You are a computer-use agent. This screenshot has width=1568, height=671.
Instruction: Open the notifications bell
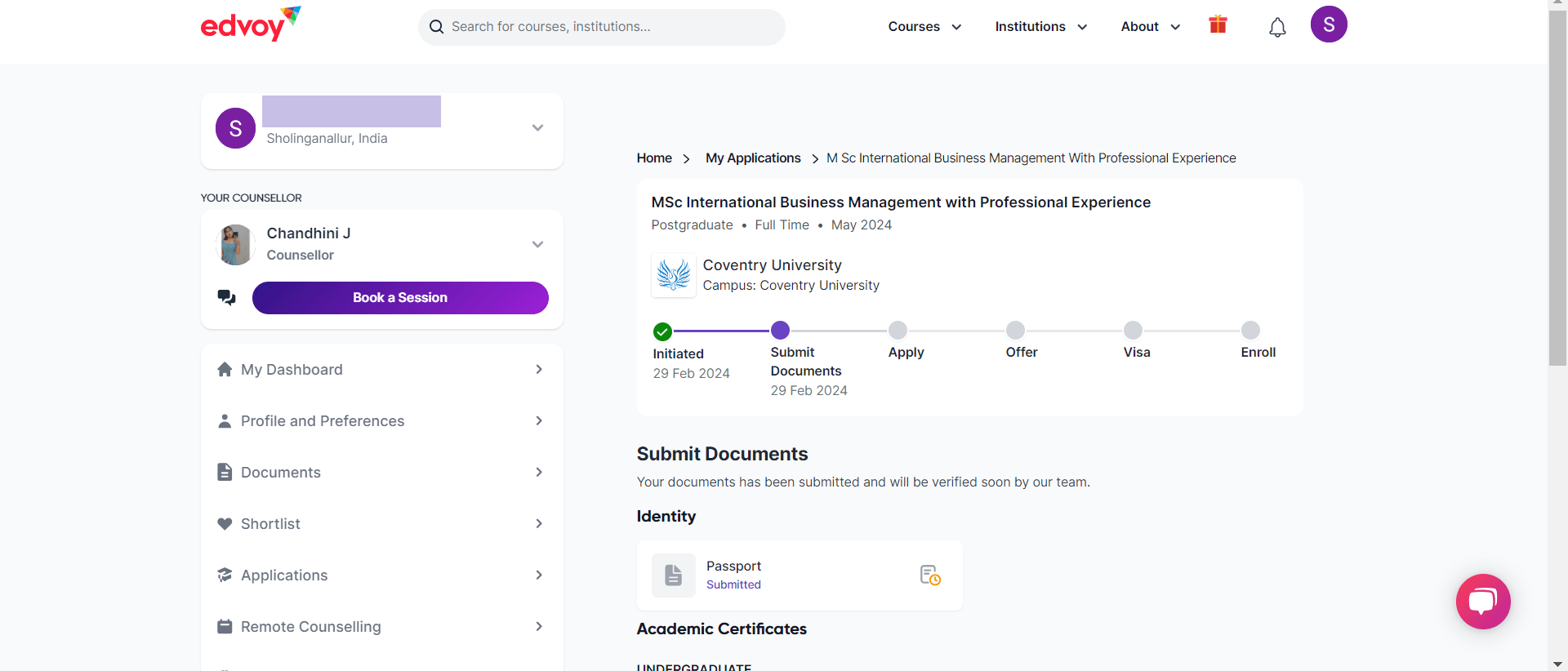pos(1277,28)
